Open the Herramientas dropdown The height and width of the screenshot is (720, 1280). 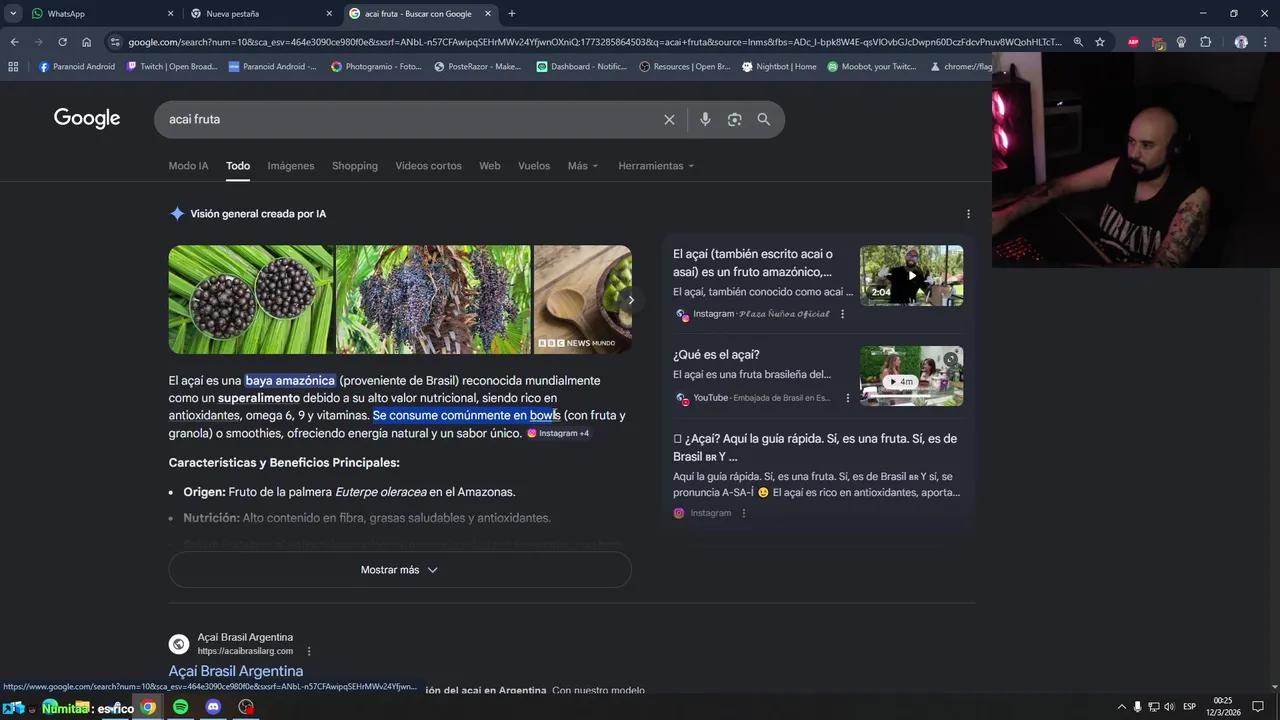pyautogui.click(x=656, y=166)
